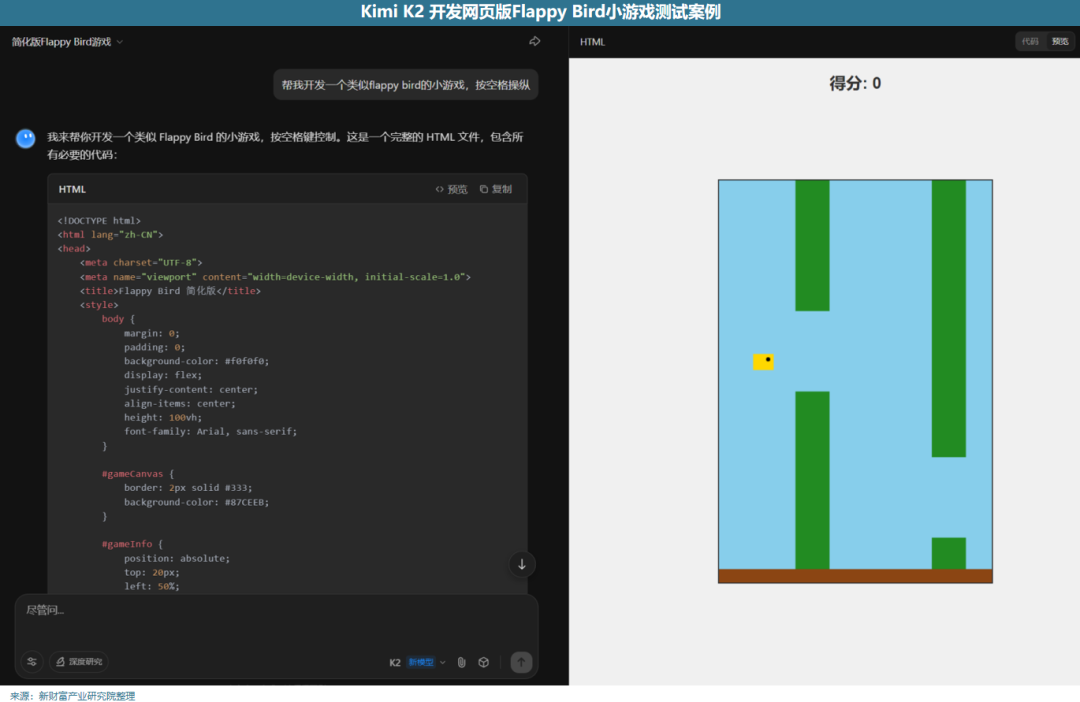
Task: Click the 得分: 0 score text
Action: click(x=855, y=83)
